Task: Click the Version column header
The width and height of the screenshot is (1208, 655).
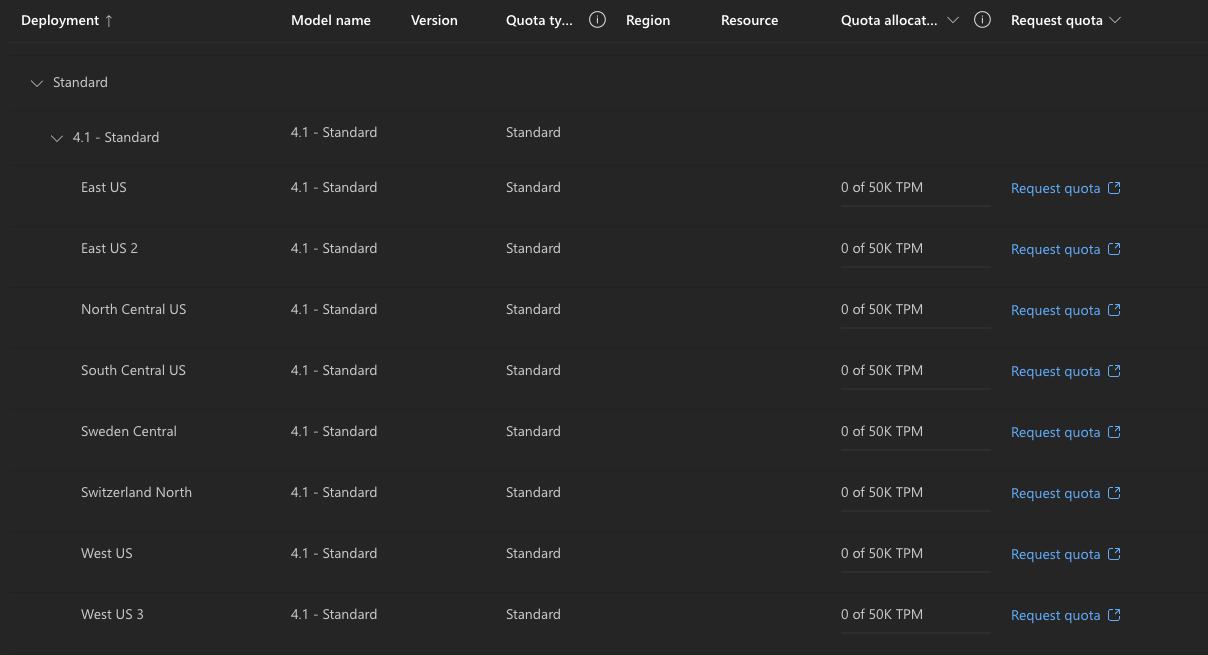Action: click(434, 20)
